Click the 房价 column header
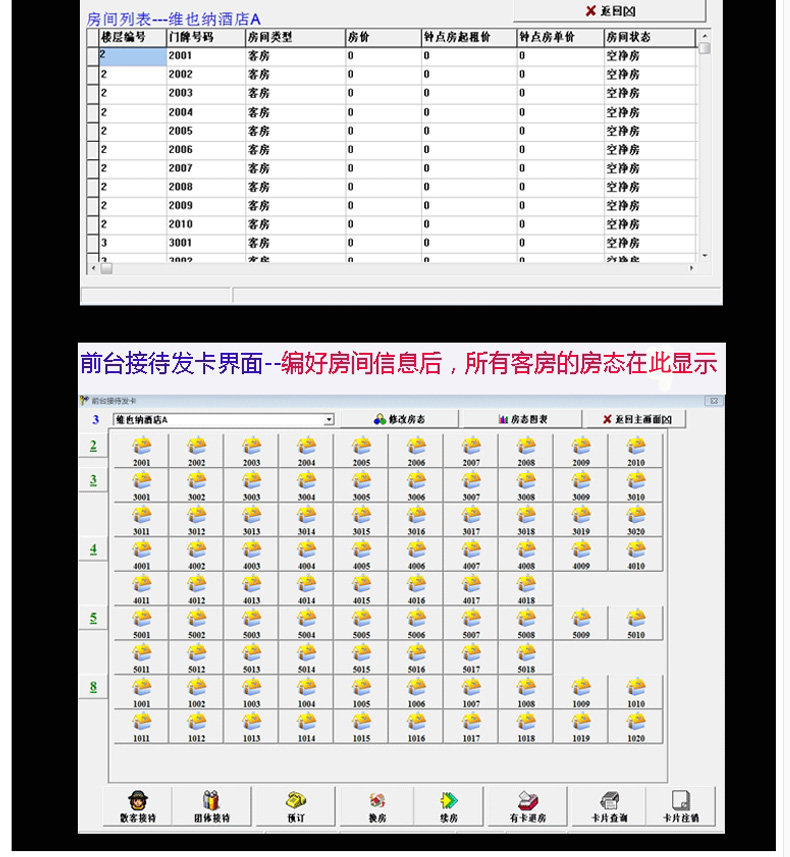Screen dimensions: 790x857 click(x=383, y=37)
